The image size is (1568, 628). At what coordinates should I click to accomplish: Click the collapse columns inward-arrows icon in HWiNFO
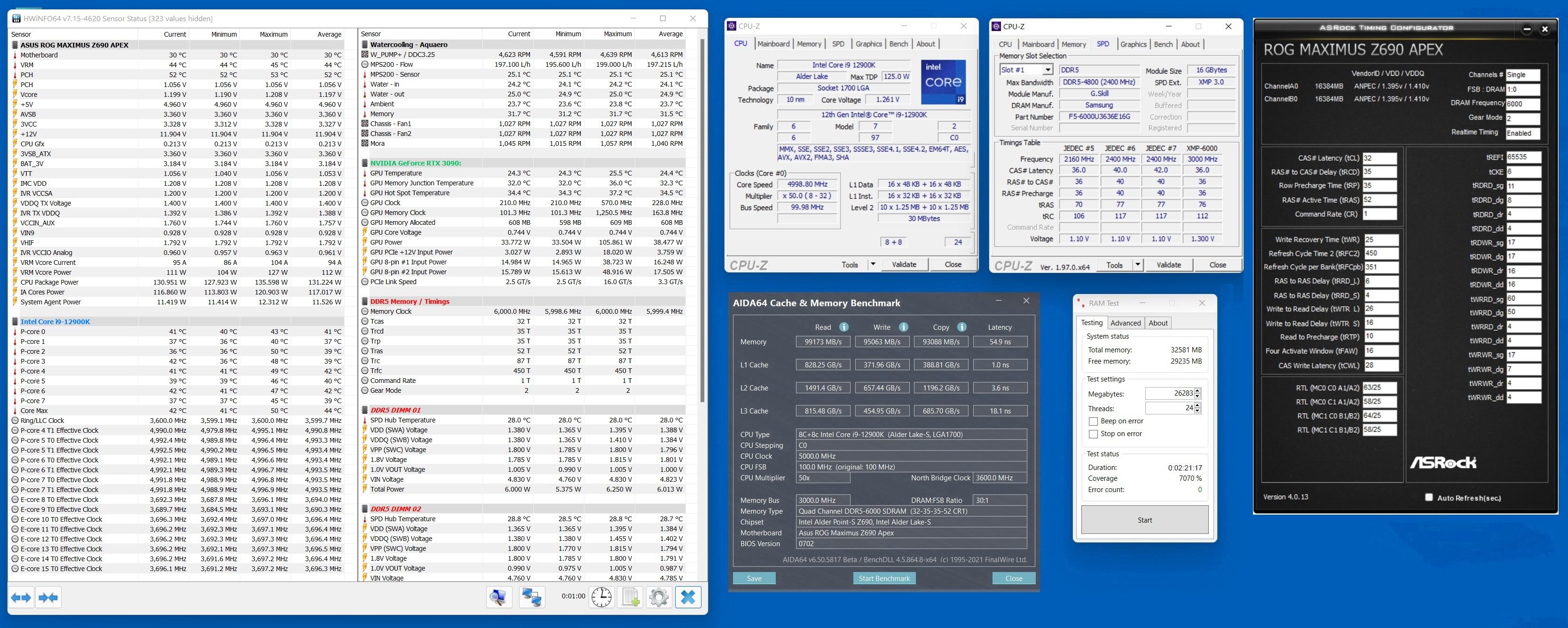click(48, 597)
